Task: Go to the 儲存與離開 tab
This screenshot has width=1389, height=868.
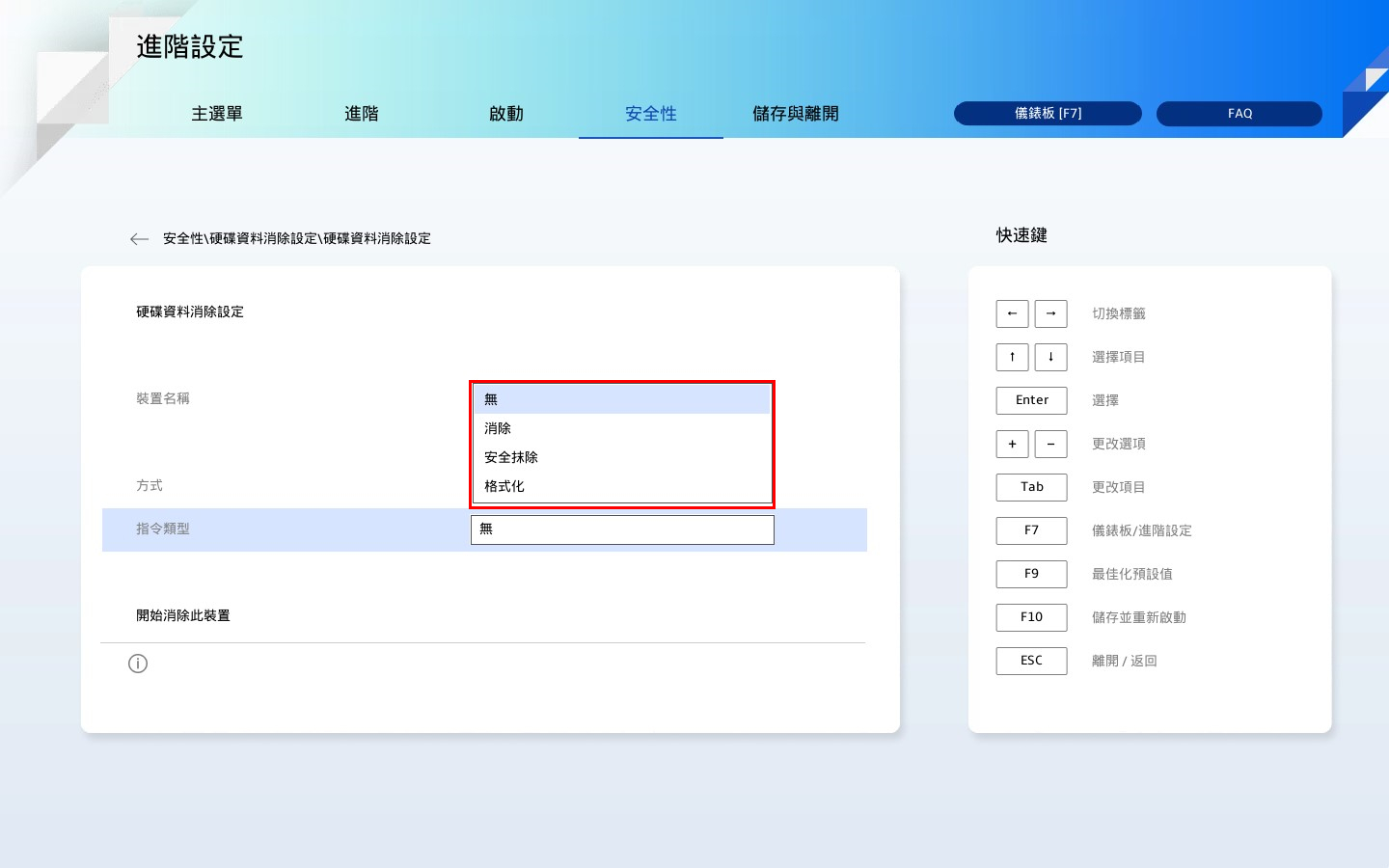Action: 796,114
